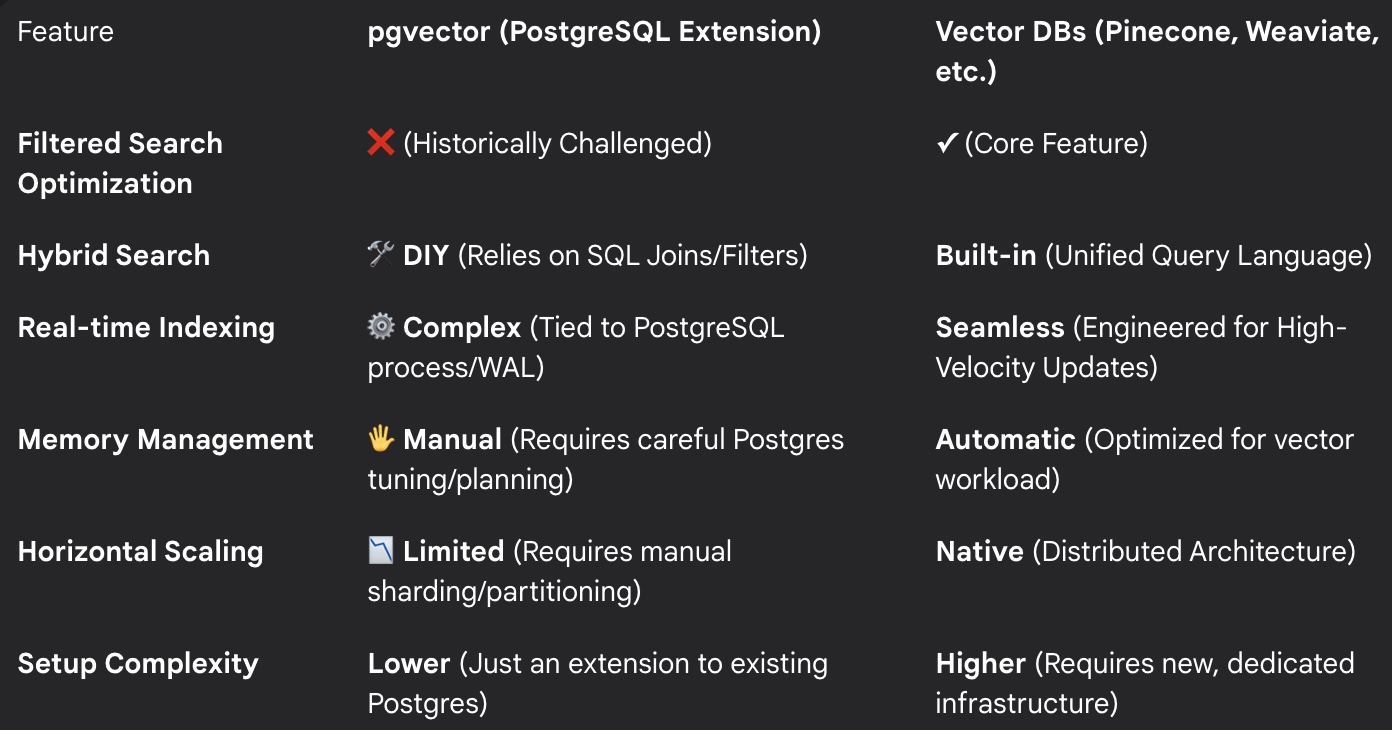Select the Setup Complexity row label

[138, 664]
